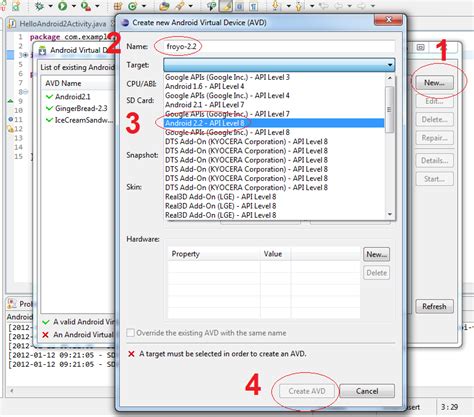Click the red X error icon in dialog
This screenshot has height=417, width=474.
(x=131, y=354)
